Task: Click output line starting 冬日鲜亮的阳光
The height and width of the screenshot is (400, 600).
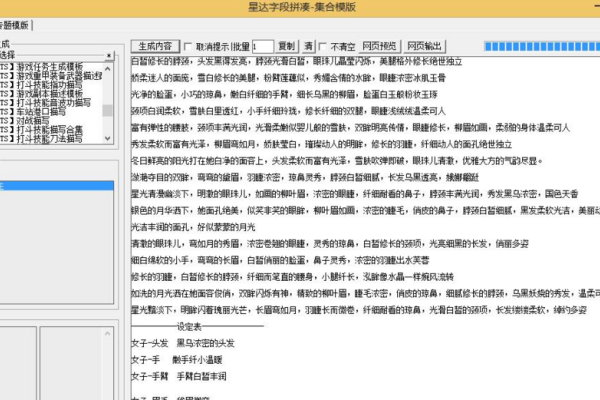Action: click(337, 161)
